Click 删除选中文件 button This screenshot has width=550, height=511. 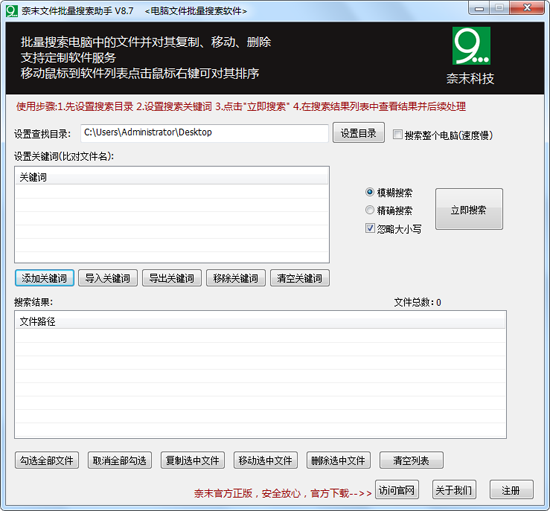coord(338,460)
